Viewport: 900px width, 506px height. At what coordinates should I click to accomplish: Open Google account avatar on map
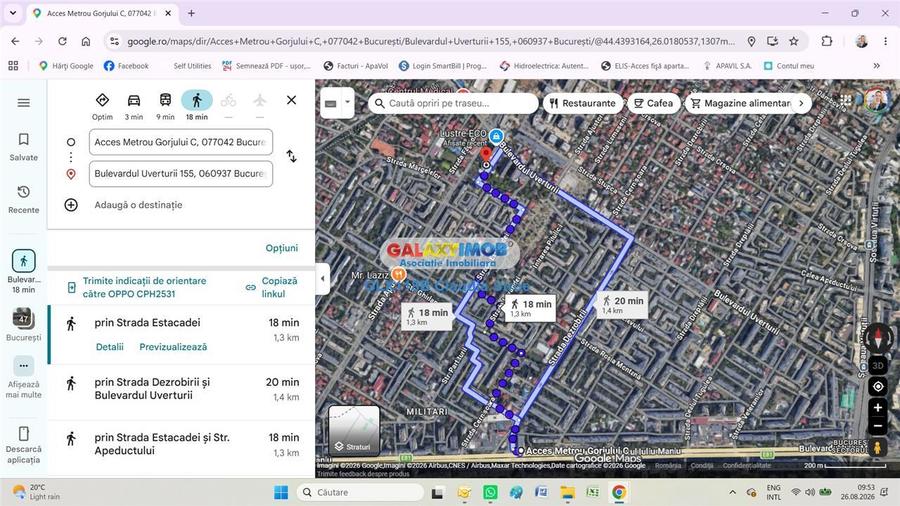875,99
